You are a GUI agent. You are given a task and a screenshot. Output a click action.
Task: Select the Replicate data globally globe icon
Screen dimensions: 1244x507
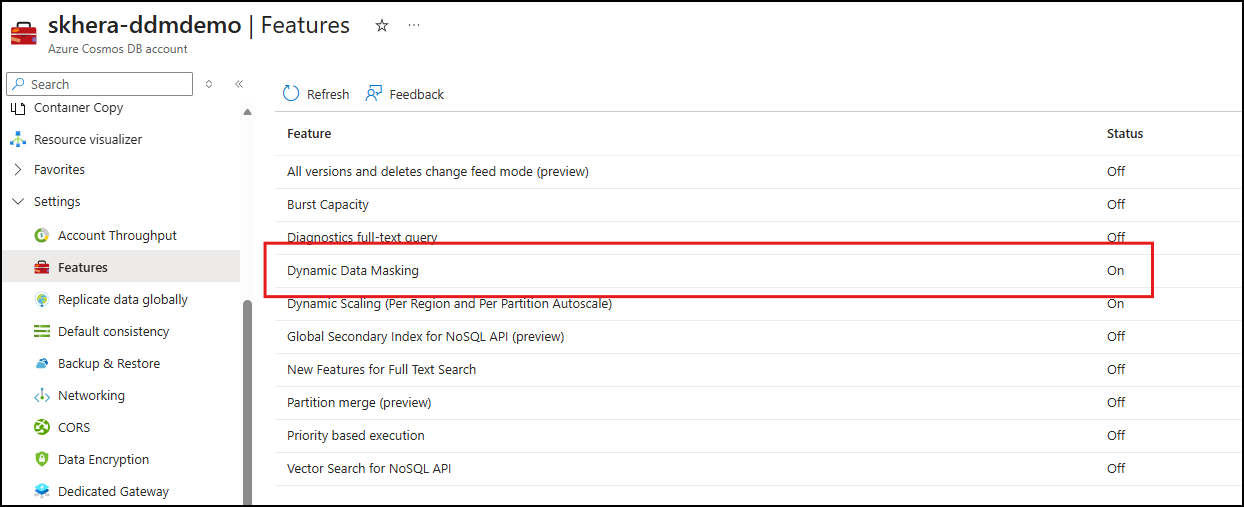(42, 299)
